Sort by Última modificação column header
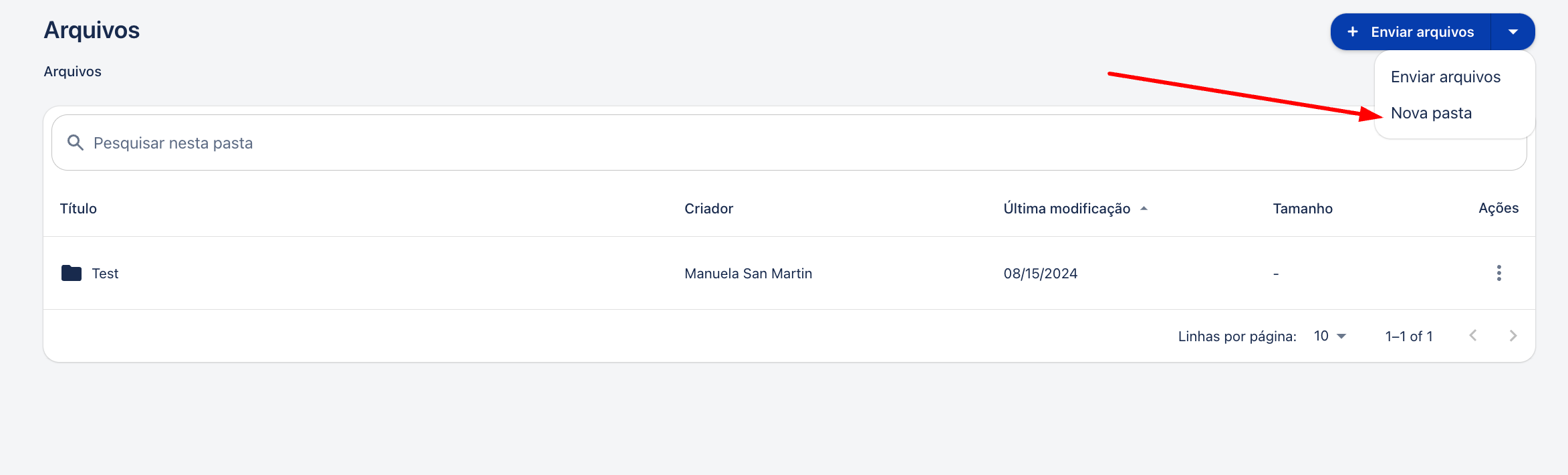This screenshot has width=1568, height=475. [1067, 209]
